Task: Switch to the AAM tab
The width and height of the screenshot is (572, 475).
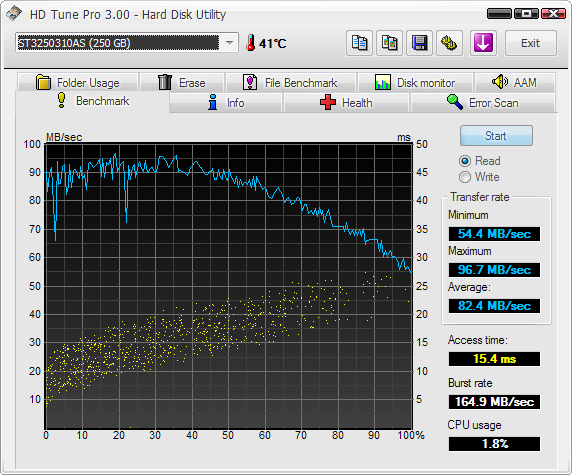Action: point(515,82)
